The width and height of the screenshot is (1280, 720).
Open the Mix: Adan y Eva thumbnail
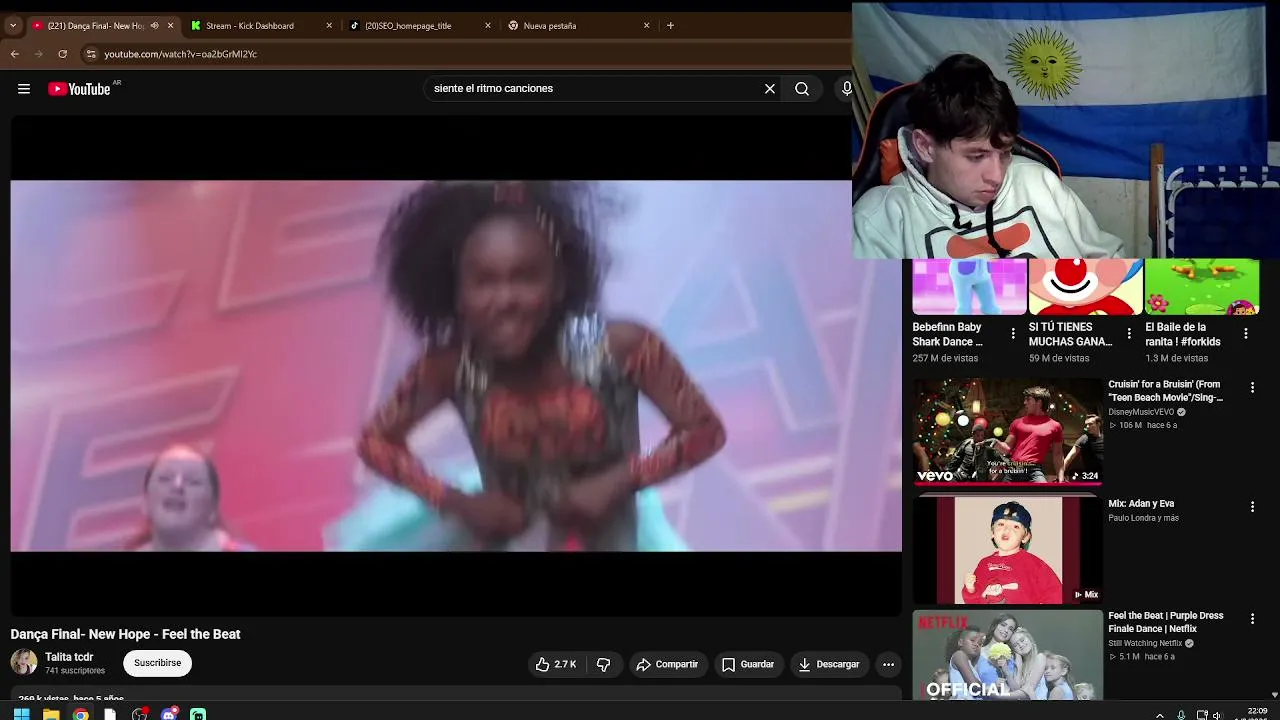(1008, 550)
